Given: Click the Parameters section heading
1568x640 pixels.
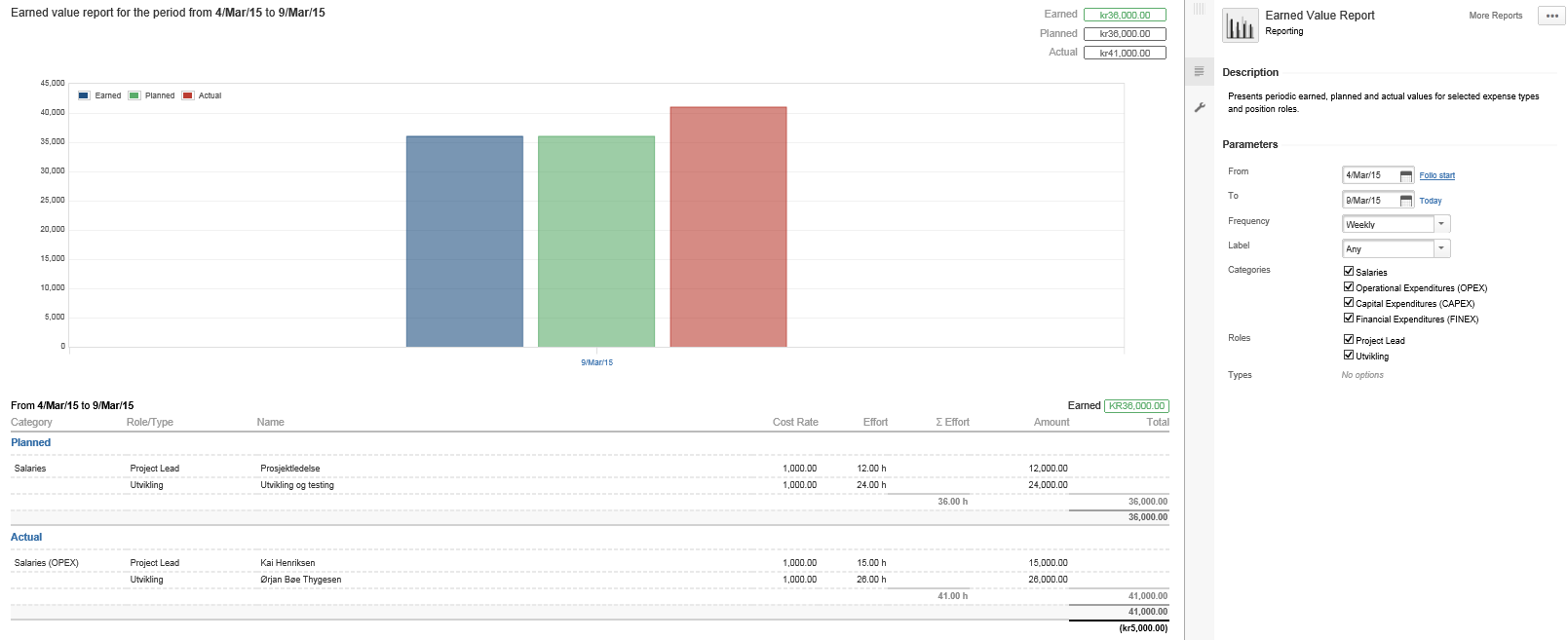Looking at the screenshot, I should 1250,144.
